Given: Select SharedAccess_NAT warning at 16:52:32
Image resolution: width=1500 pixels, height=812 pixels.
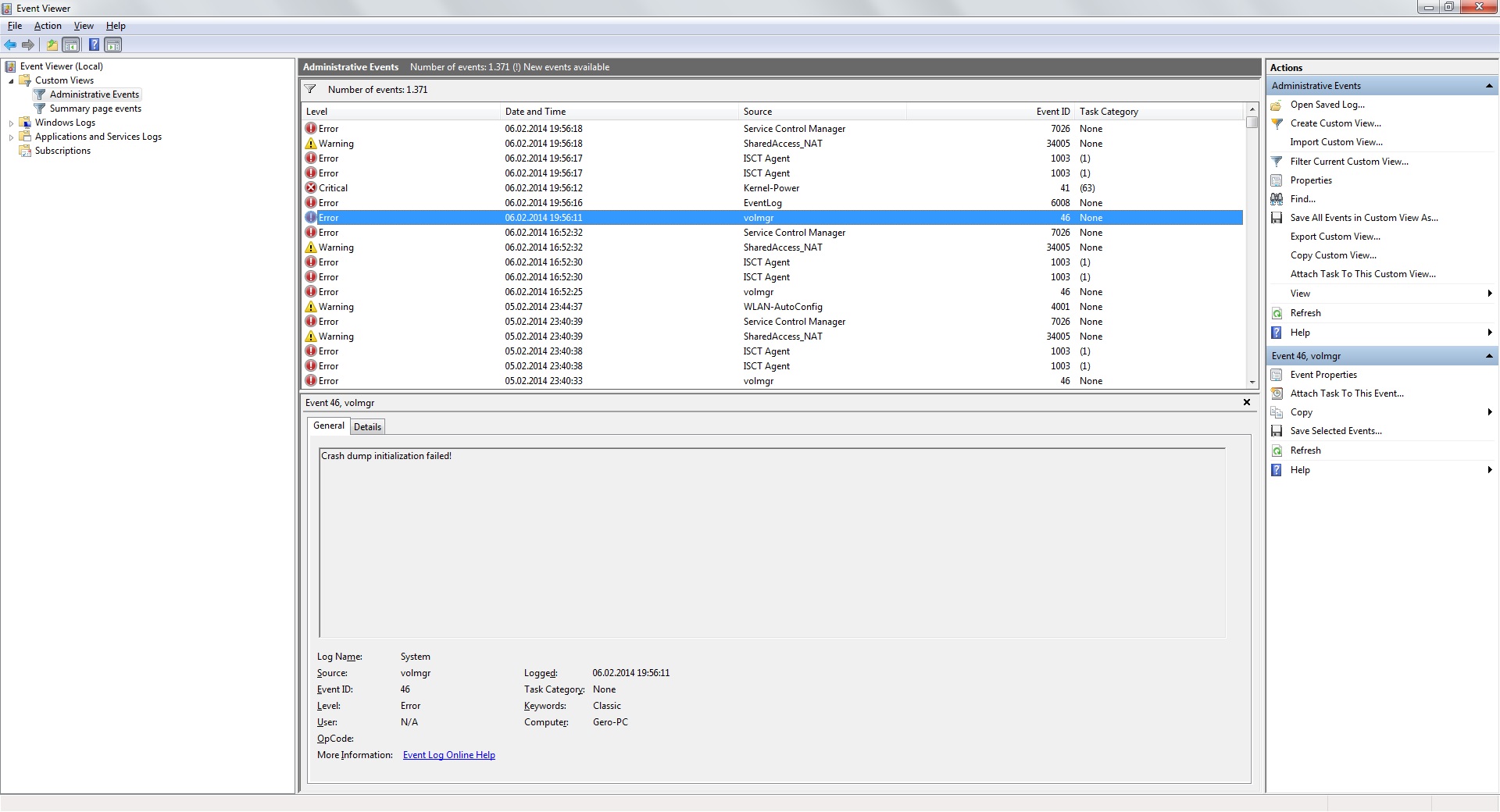Looking at the screenshot, I should (x=773, y=248).
